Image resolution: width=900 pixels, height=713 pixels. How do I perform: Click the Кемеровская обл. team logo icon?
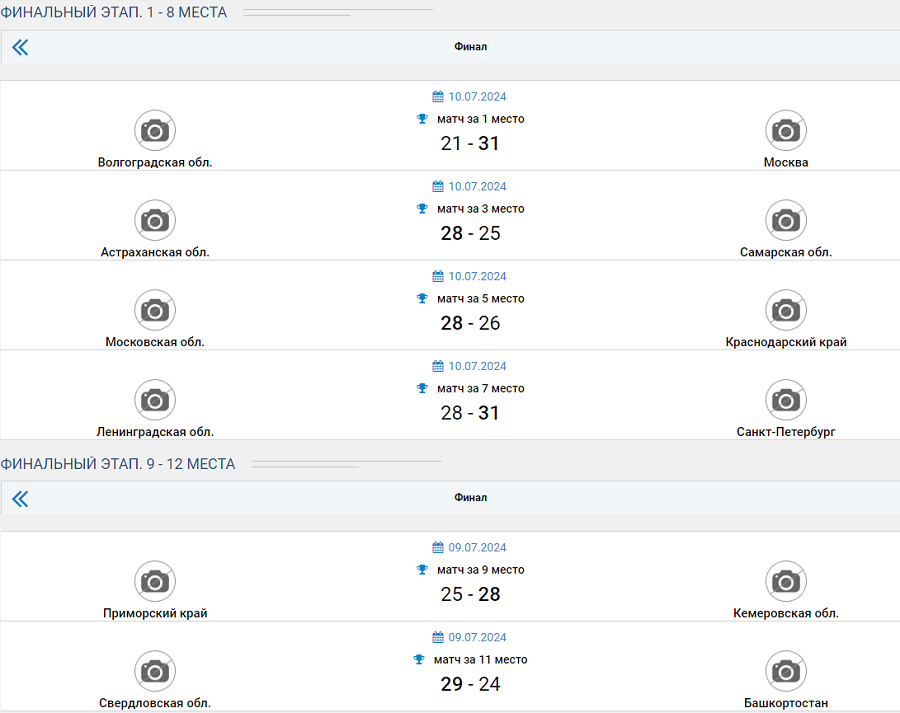tap(786, 581)
